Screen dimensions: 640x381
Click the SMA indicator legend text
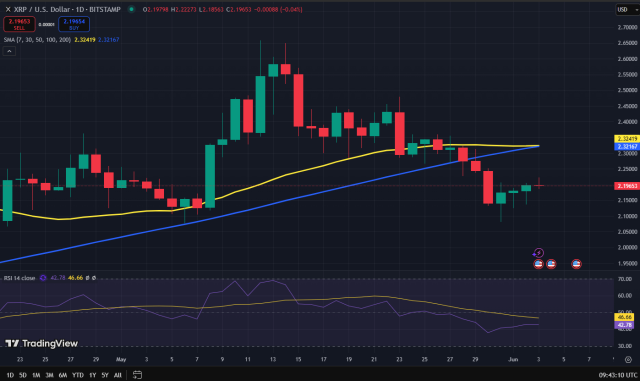pos(37,40)
